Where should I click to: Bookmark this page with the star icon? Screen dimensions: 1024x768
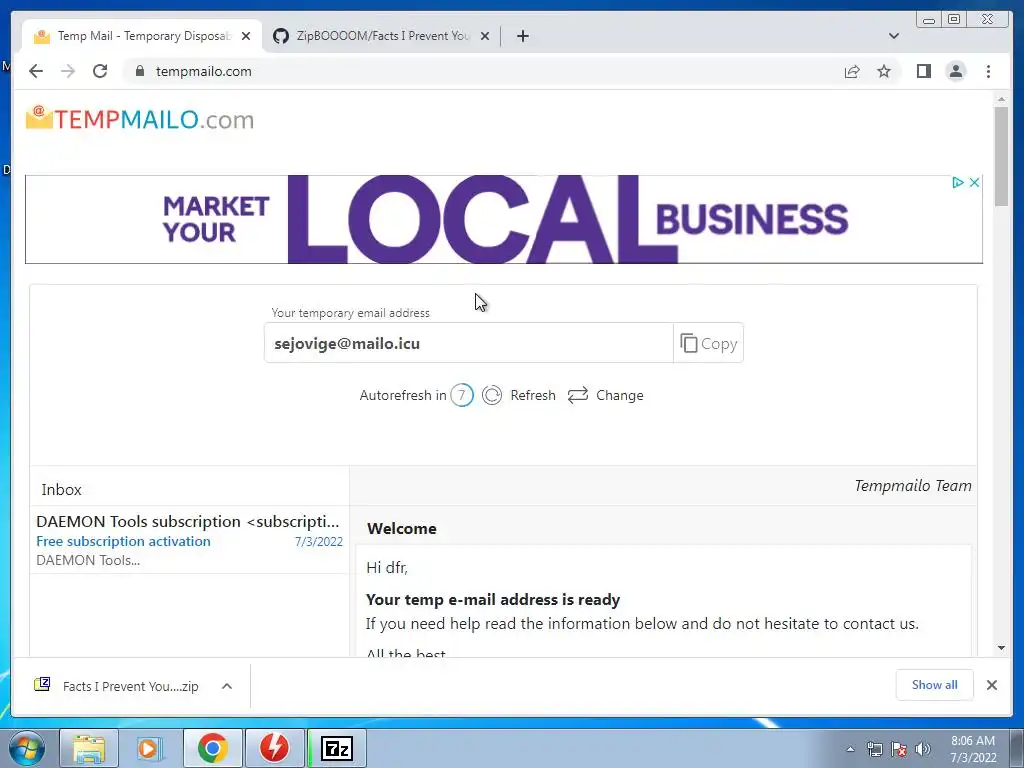(884, 71)
